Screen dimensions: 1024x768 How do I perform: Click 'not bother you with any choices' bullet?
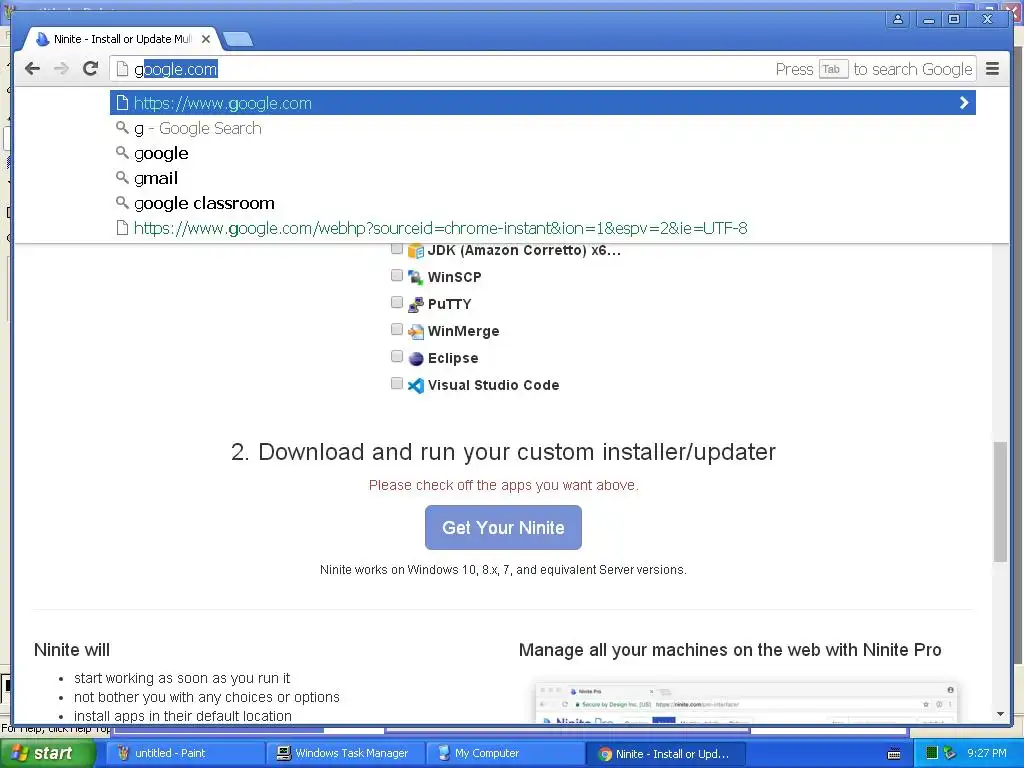pyautogui.click(x=206, y=697)
